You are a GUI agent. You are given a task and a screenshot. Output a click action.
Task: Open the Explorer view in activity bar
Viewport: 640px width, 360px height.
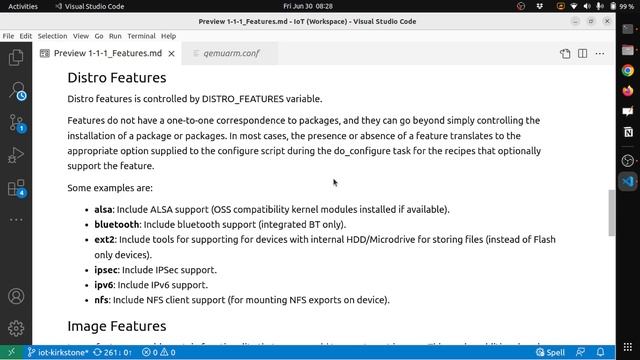(16, 58)
